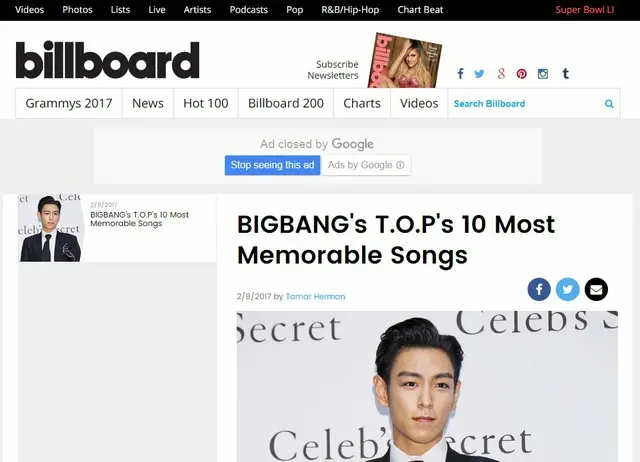Screen dimensions: 640x462
Task: Open the Super Bowl LI link
Action: click(584, 10)
